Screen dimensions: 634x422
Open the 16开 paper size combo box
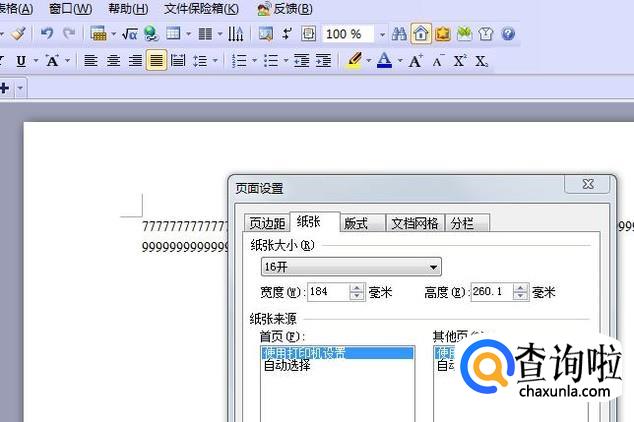[x=351, y=267]
